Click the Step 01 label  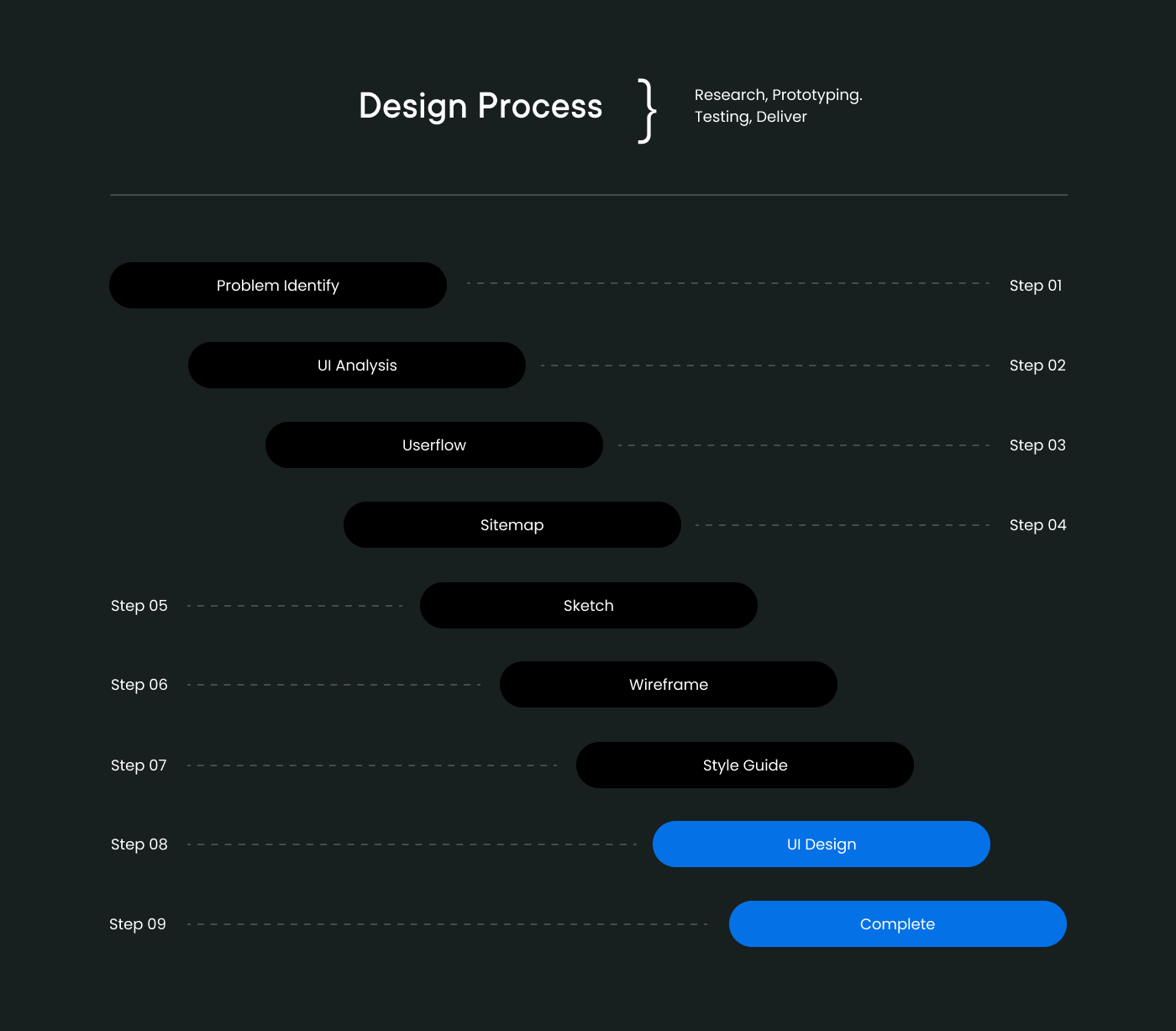1036,286
